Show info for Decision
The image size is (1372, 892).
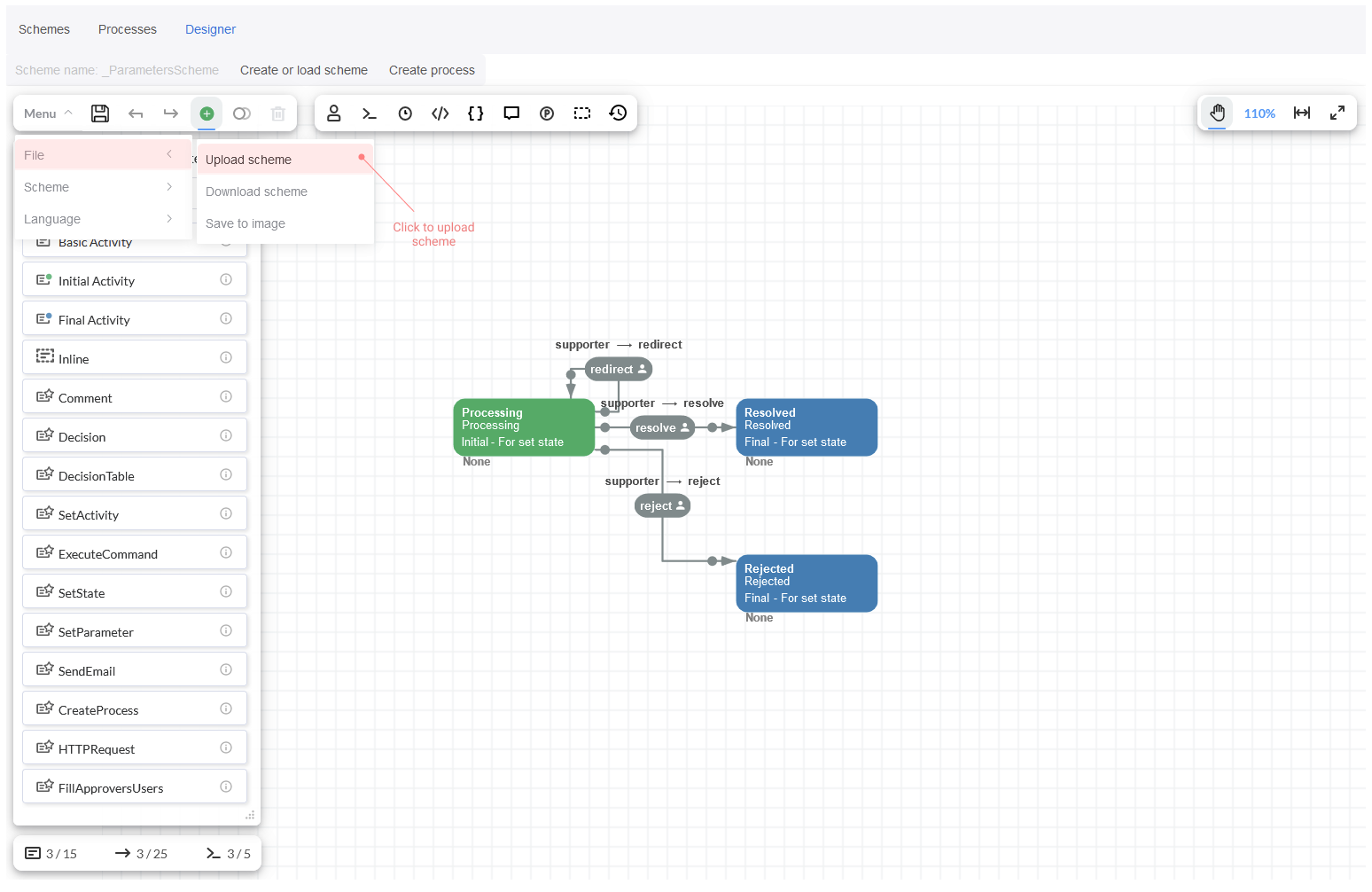click(x=226, y=435)
